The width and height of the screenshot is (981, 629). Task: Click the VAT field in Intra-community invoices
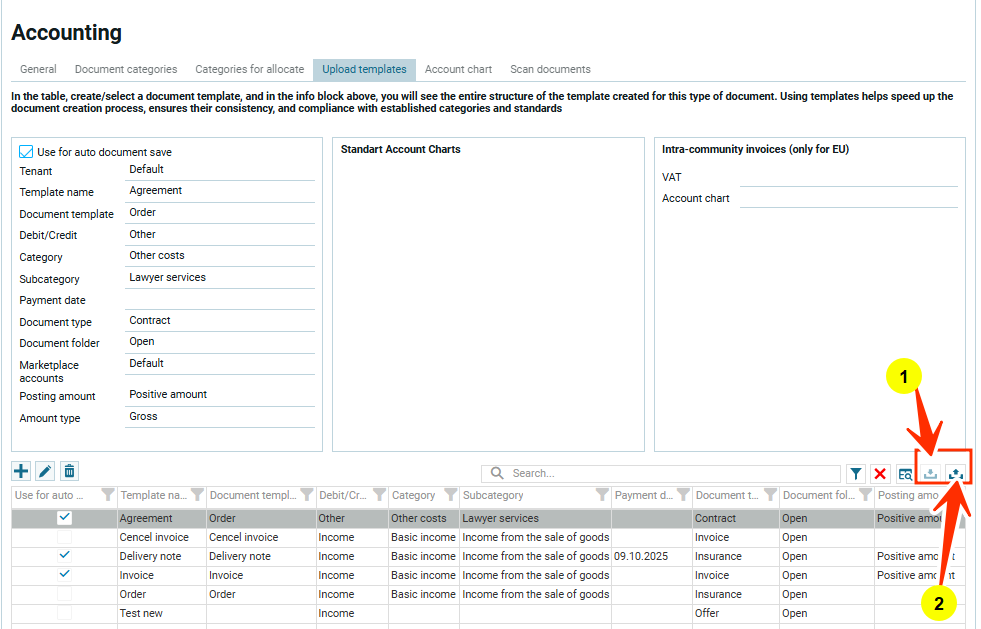click(x=848, y=177)
